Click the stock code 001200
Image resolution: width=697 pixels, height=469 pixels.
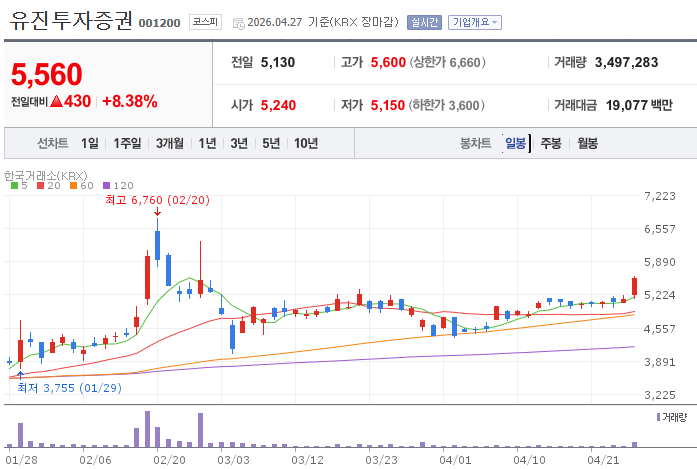(x=159, y=23)
